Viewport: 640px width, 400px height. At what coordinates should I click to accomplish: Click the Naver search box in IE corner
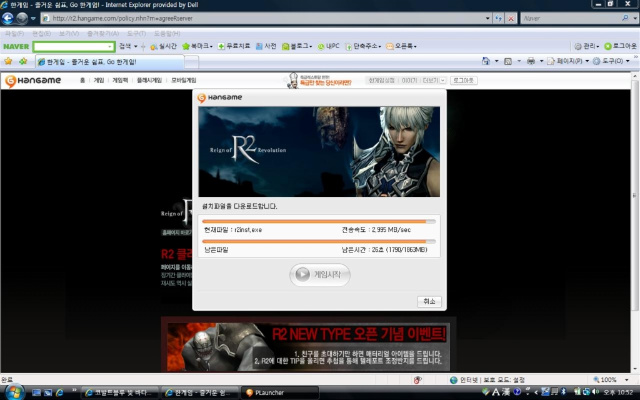(x=571, y=18)
